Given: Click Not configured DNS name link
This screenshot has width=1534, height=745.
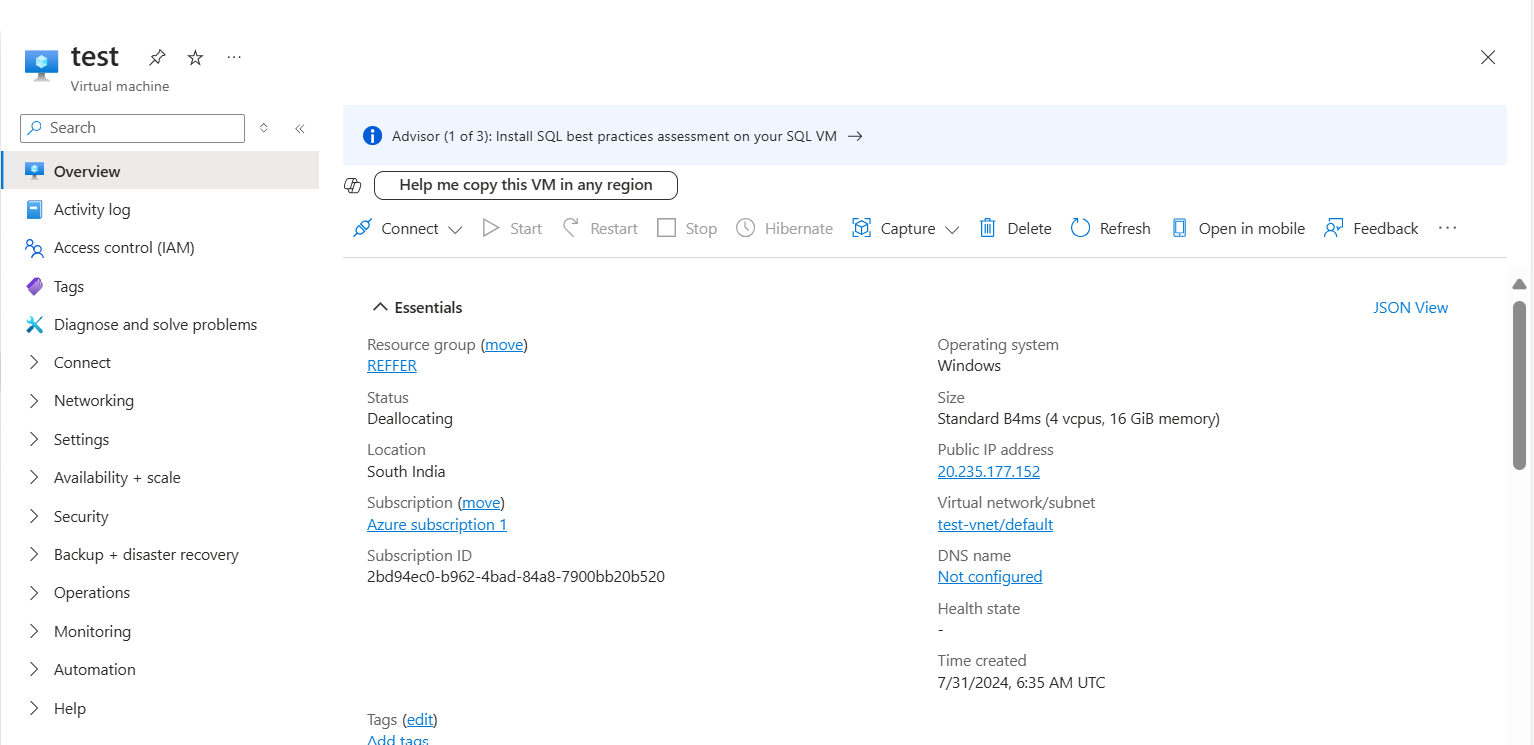Looking at the screenshot, I should (x=990, y=576).
